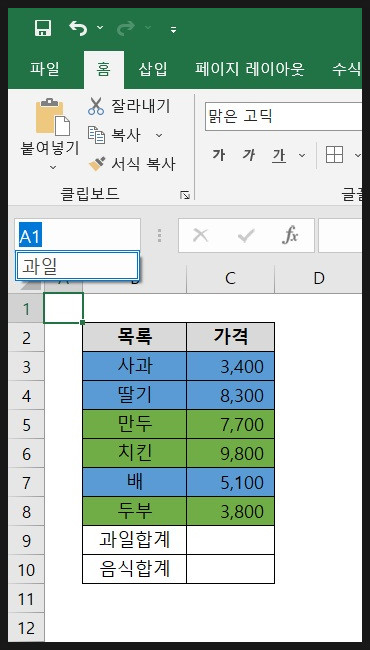Click the 과일 name suggestion box
The height and width of the screenshot is (650, 370).
tap(77, 265)
